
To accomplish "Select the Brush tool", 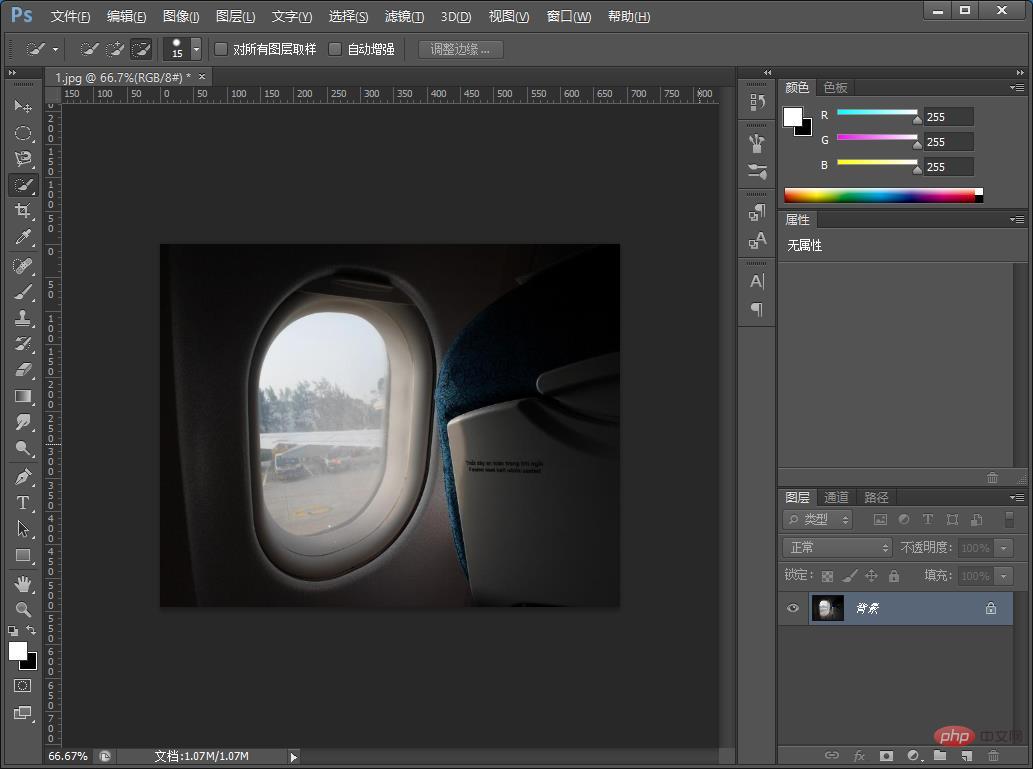I will click(x=23, y=292).
